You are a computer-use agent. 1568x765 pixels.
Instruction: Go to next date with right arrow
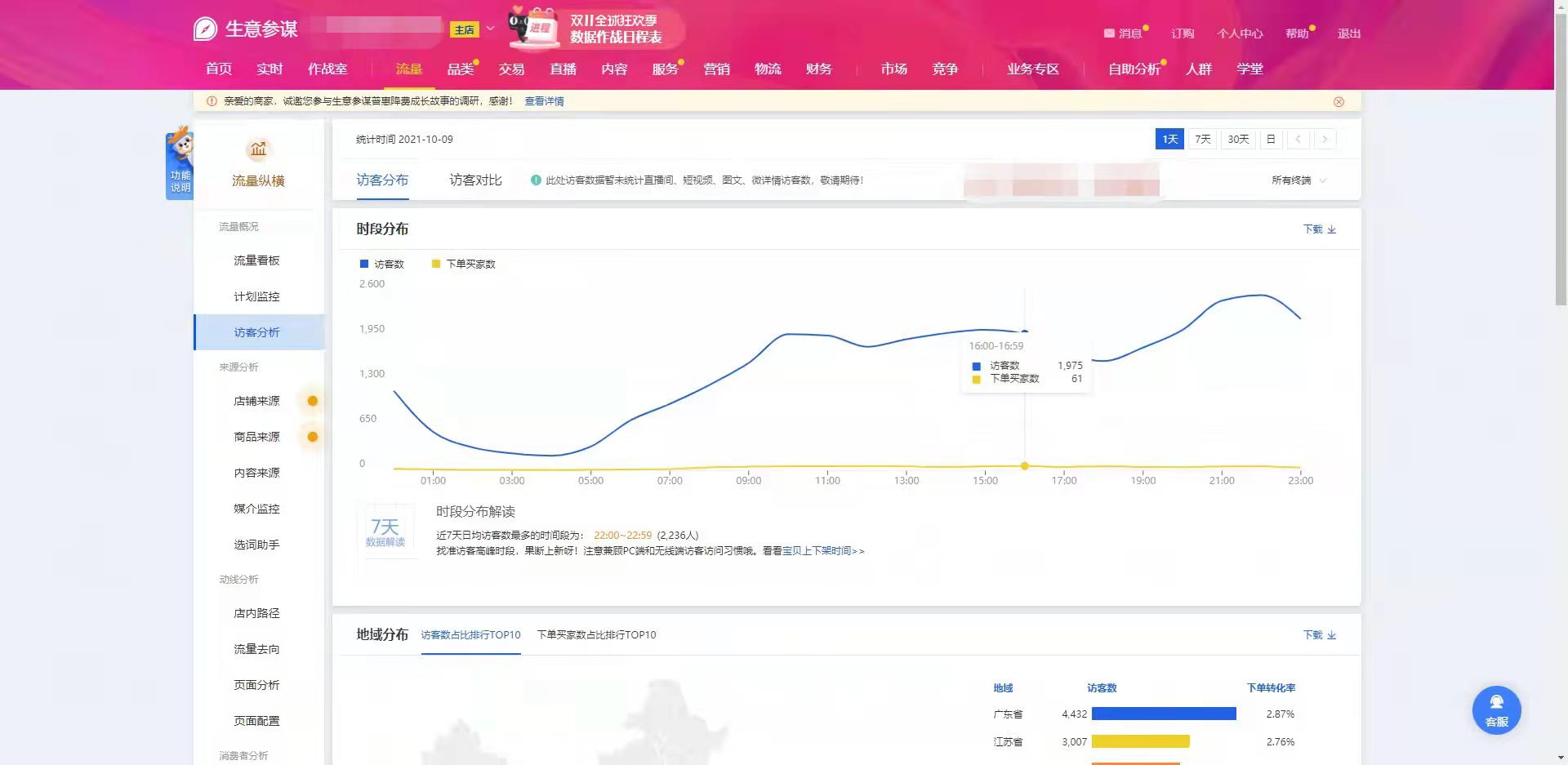click(1325, 140)
